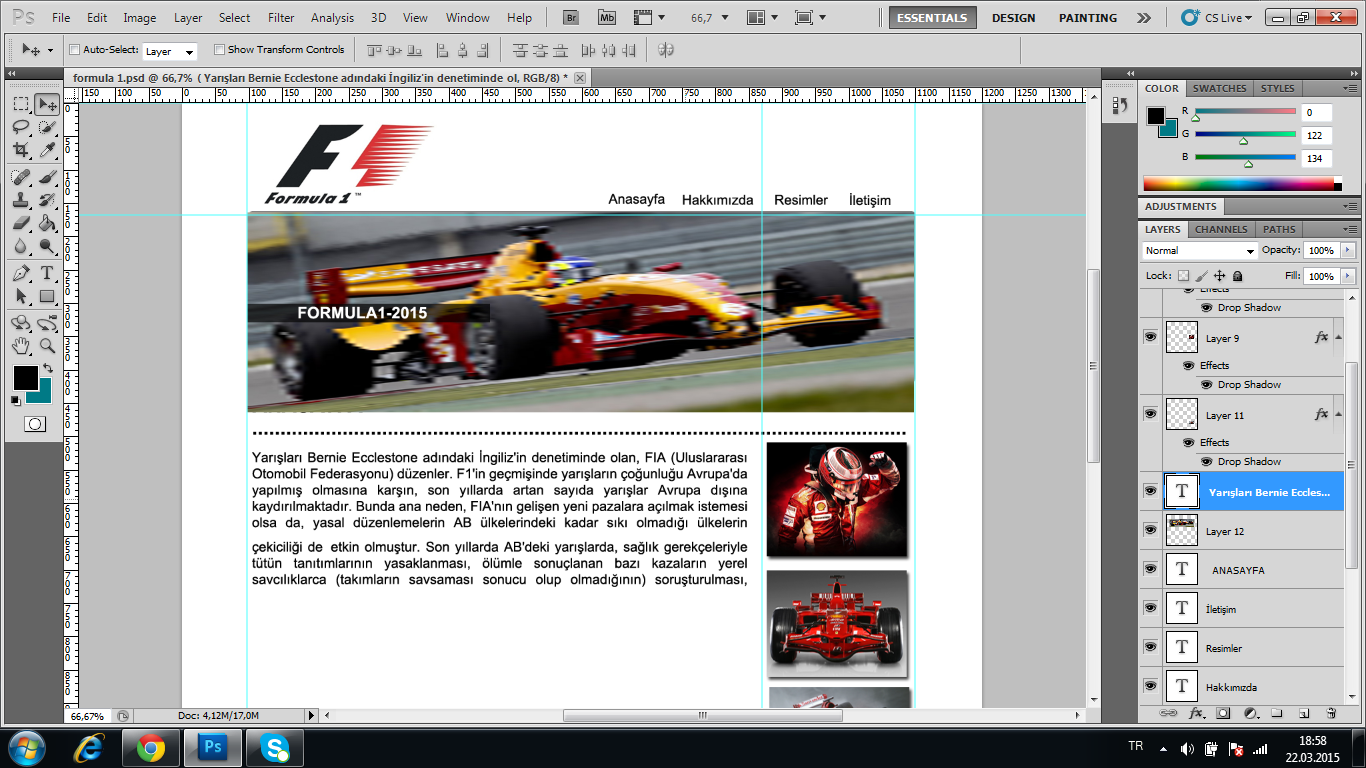Open the Opacity slider arrow
This screenshot has width=1366, height=768.
[1348, 250]
